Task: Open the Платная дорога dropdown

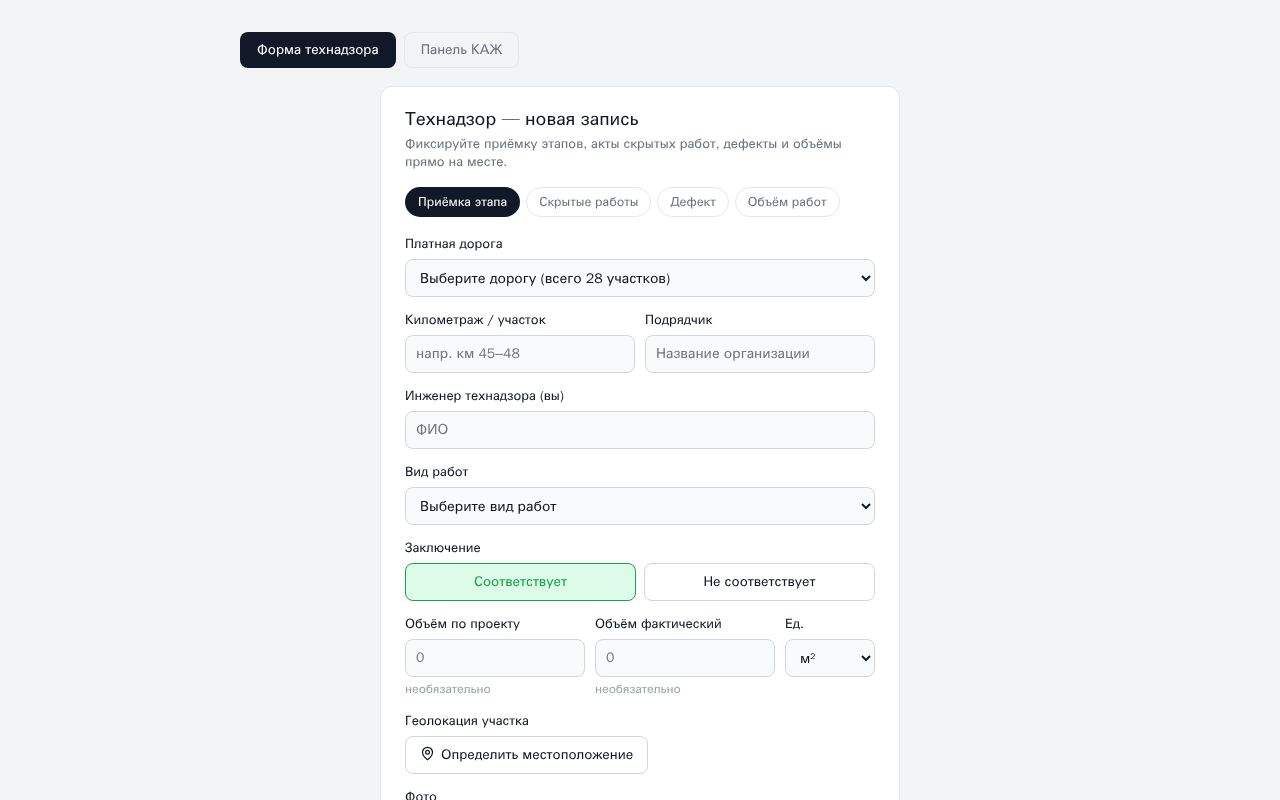Action: [x=640, y=278]
